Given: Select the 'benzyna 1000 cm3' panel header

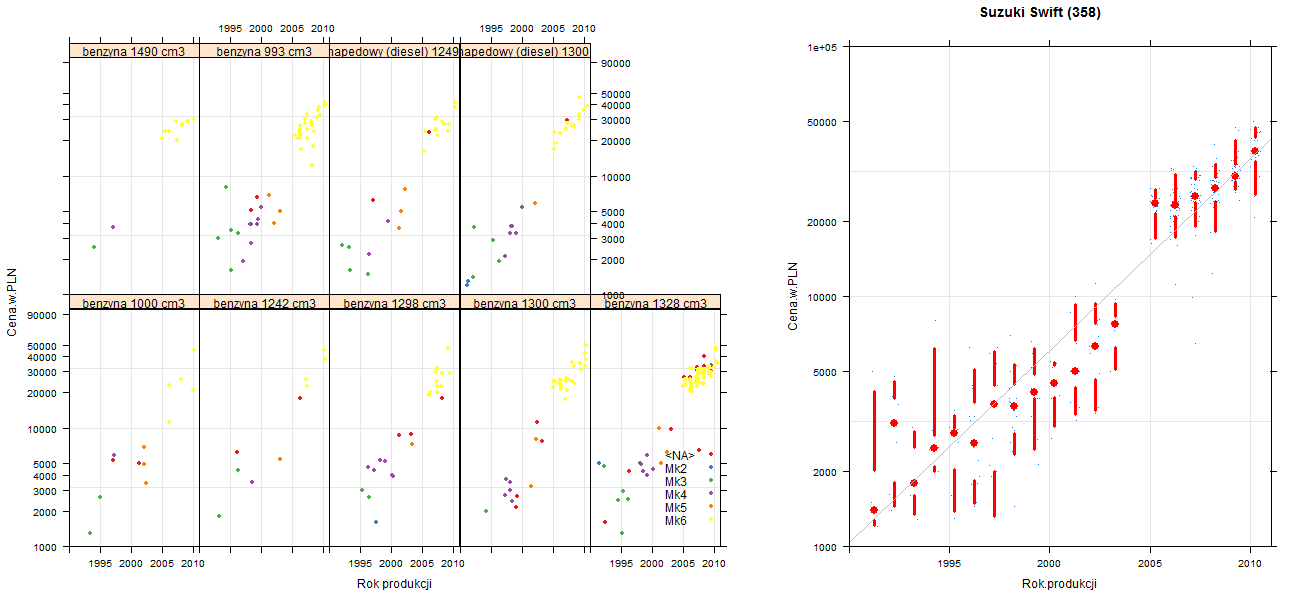Looking at the screenshot, I should click(x=134, y=302).
